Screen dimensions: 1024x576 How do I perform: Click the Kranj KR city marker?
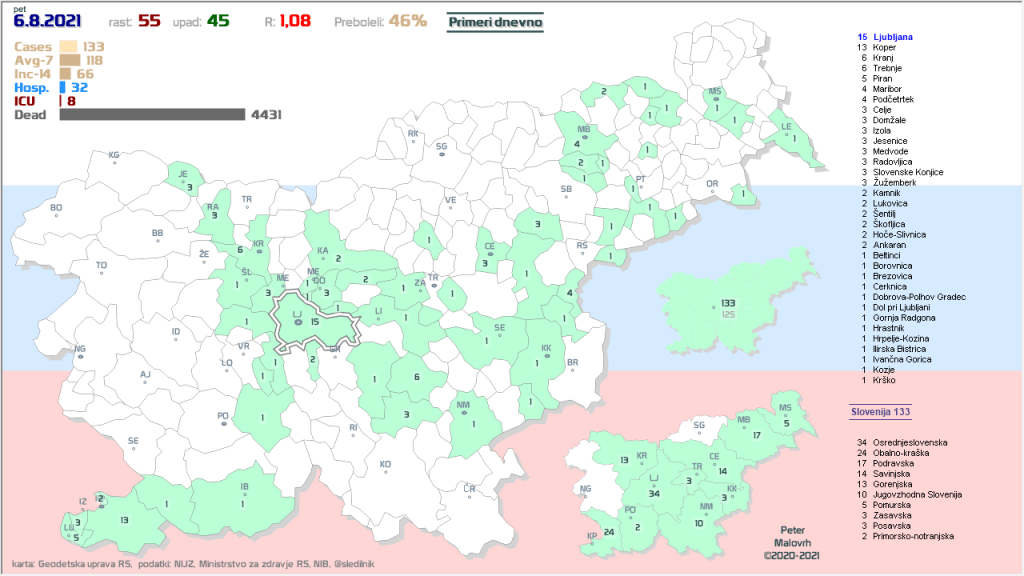click(x=258, y=251)
